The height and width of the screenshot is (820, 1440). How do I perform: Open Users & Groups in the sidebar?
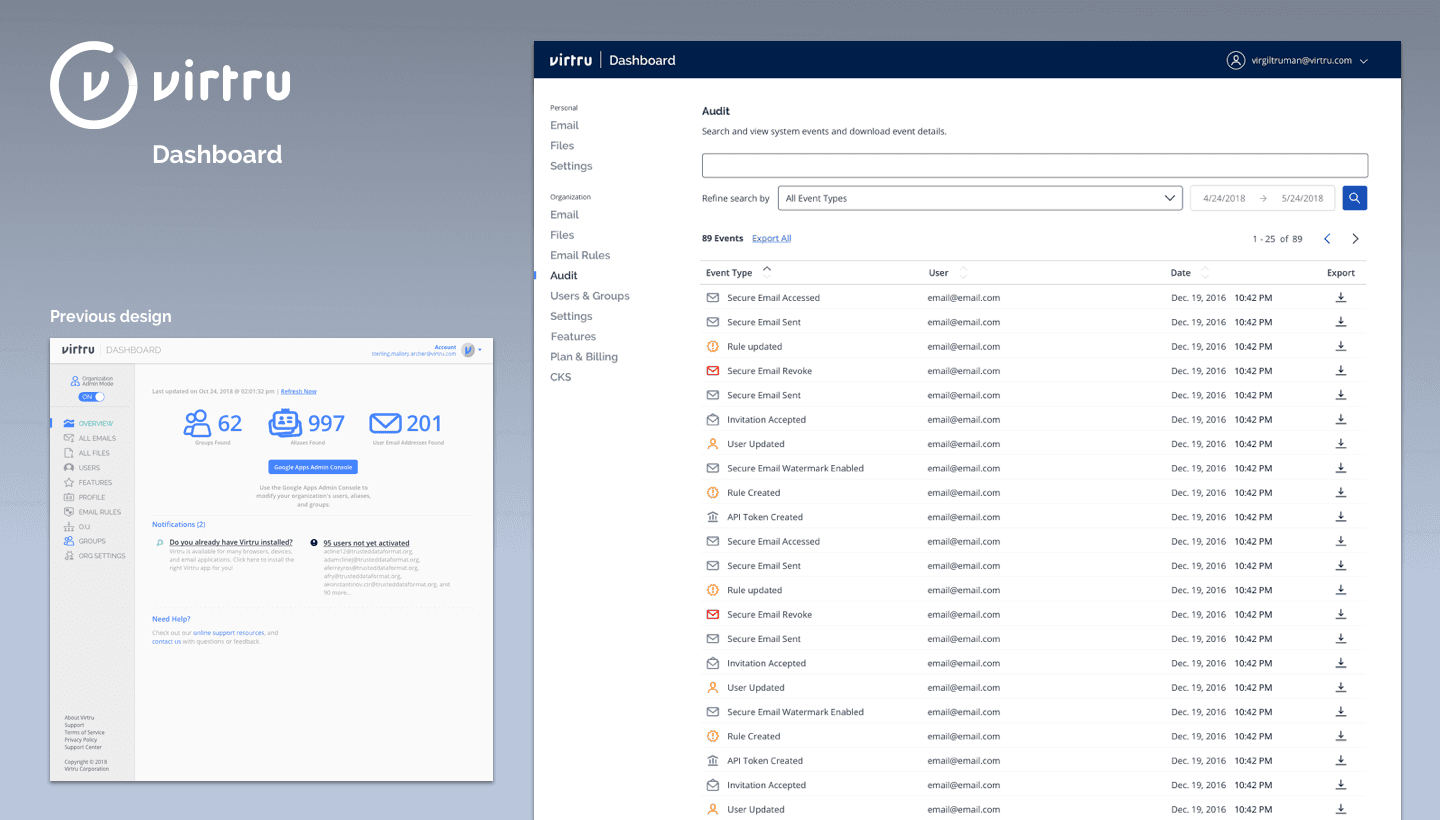[590, 296]
